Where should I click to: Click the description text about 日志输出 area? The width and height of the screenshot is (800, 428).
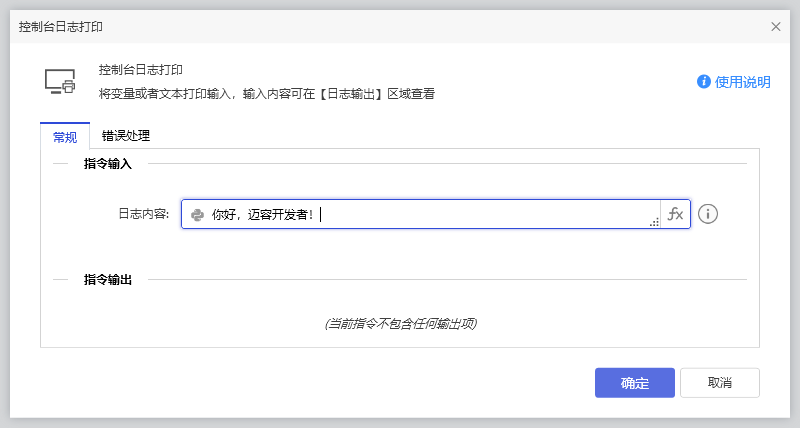coord(266,94)
